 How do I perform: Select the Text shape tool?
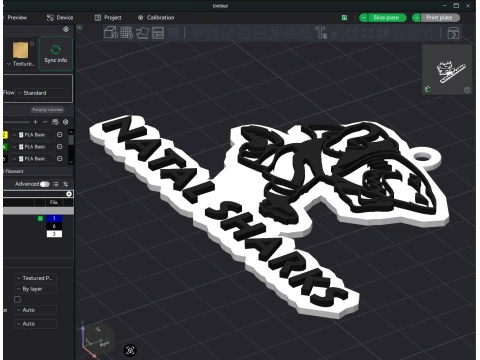[321, 33]
